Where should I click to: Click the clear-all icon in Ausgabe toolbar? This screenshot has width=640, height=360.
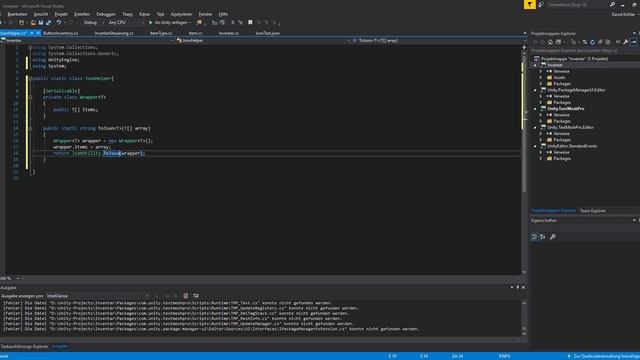coord(186,296)
